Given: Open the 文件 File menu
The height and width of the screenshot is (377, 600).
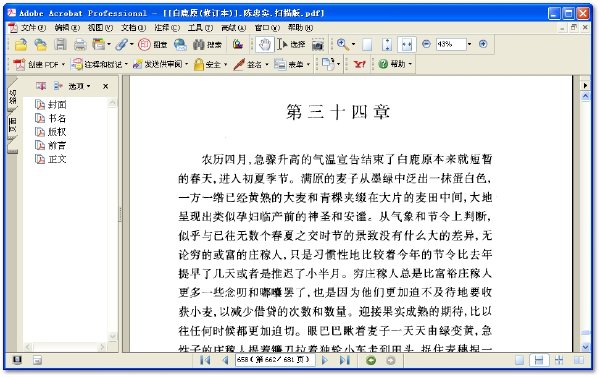Looking at the screenshot, I should [33, 28].
